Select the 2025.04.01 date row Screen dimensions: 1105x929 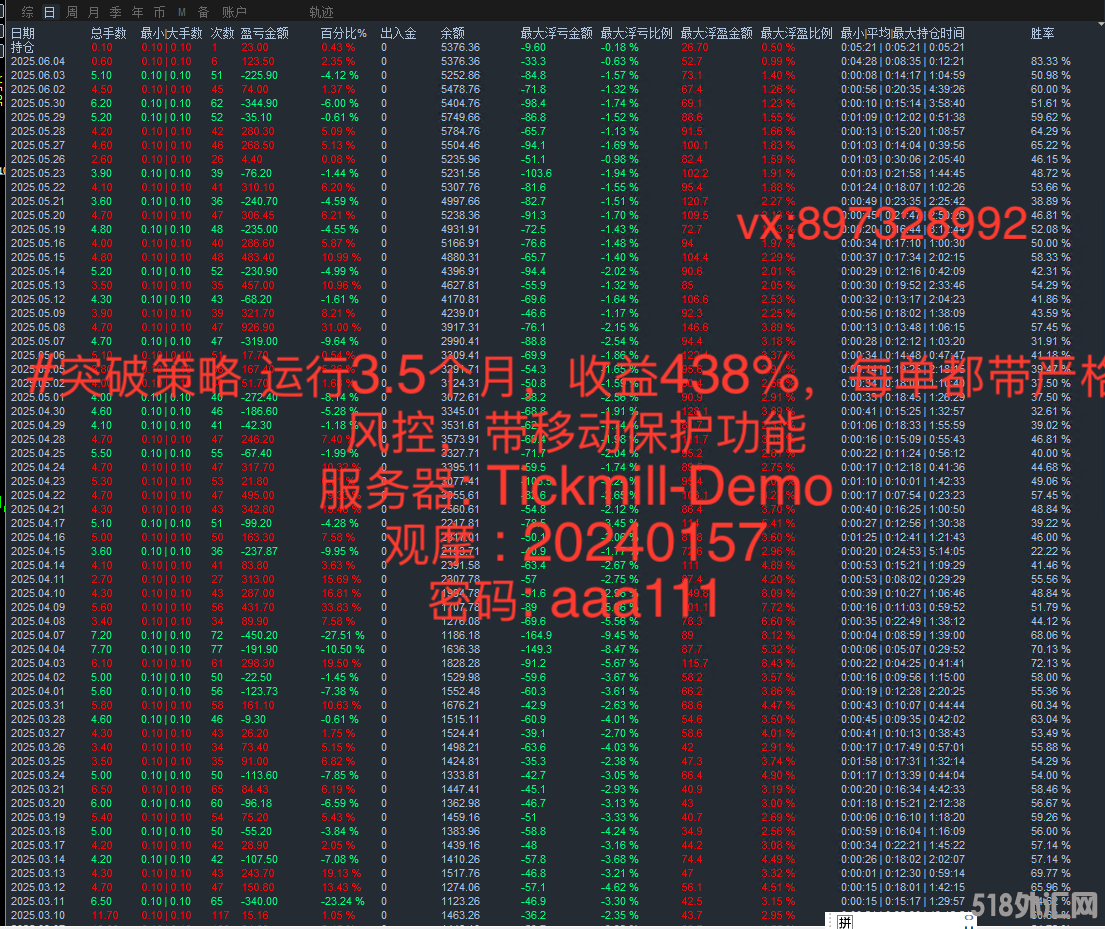[38, 691]
